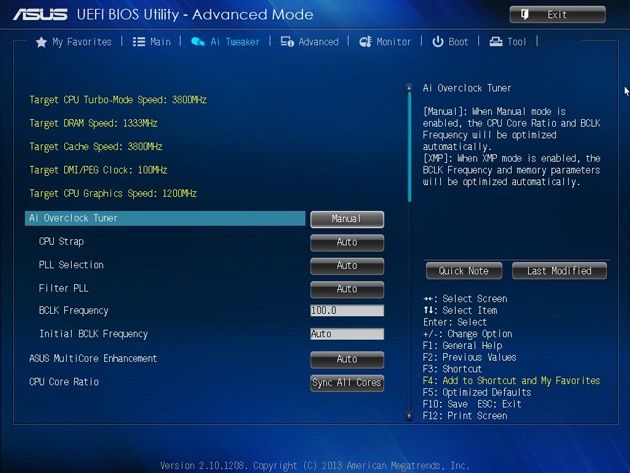Click F10: Save ESC: Exit line
Screen dimensions: 630x473
[x=472, y=404]
